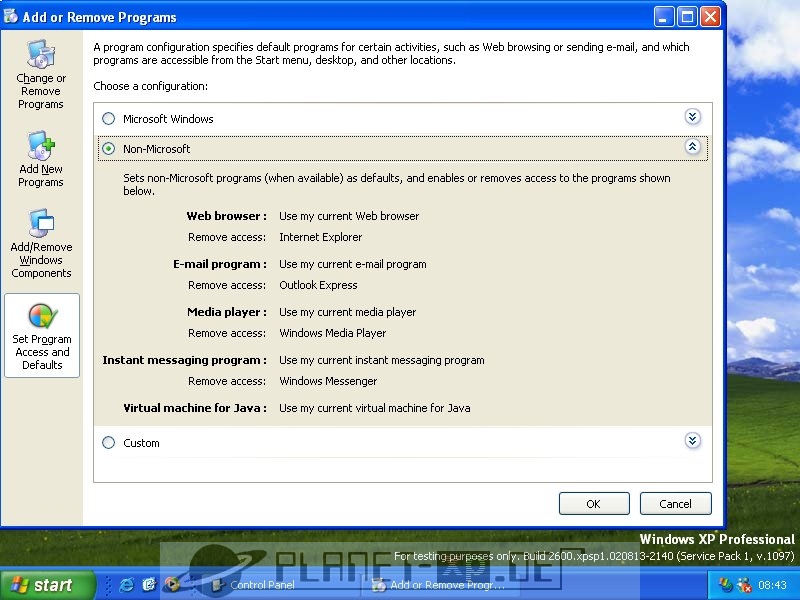Image resolution: width=800 pixels, height=600 pixels.
Task: Click "Windows Messenger" under Remove access
Action: (x=328, y=381)
